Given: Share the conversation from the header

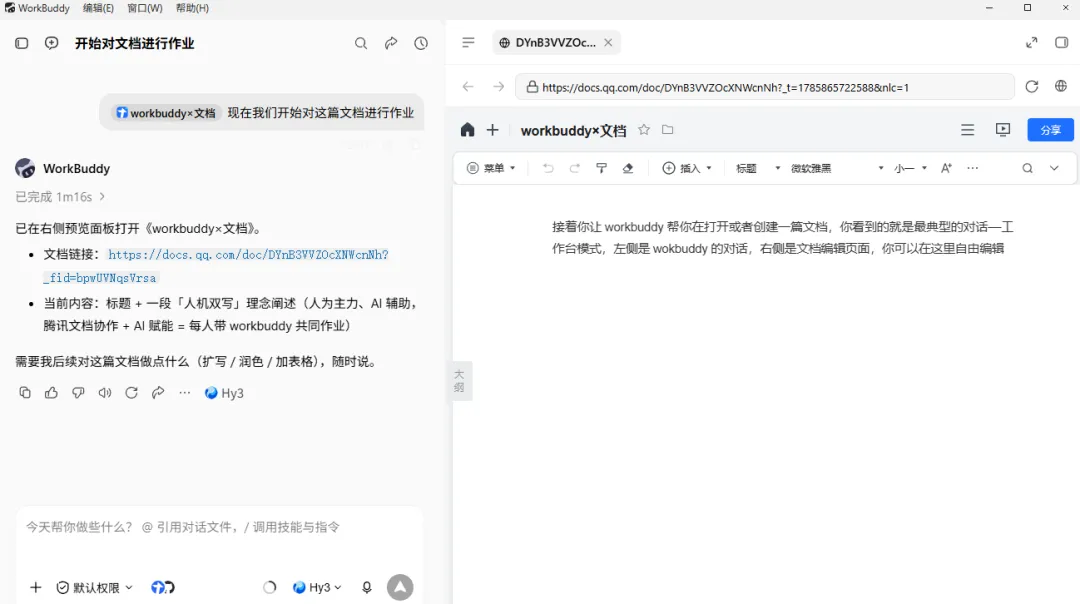Looking at the screenshot, I should pos(391,43).
